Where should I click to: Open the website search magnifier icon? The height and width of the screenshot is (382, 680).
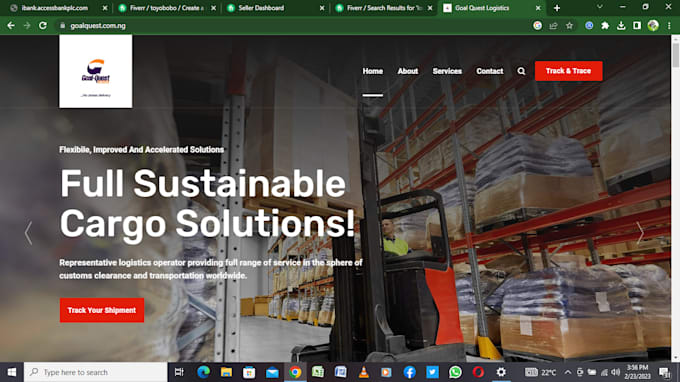coord(521,71)
